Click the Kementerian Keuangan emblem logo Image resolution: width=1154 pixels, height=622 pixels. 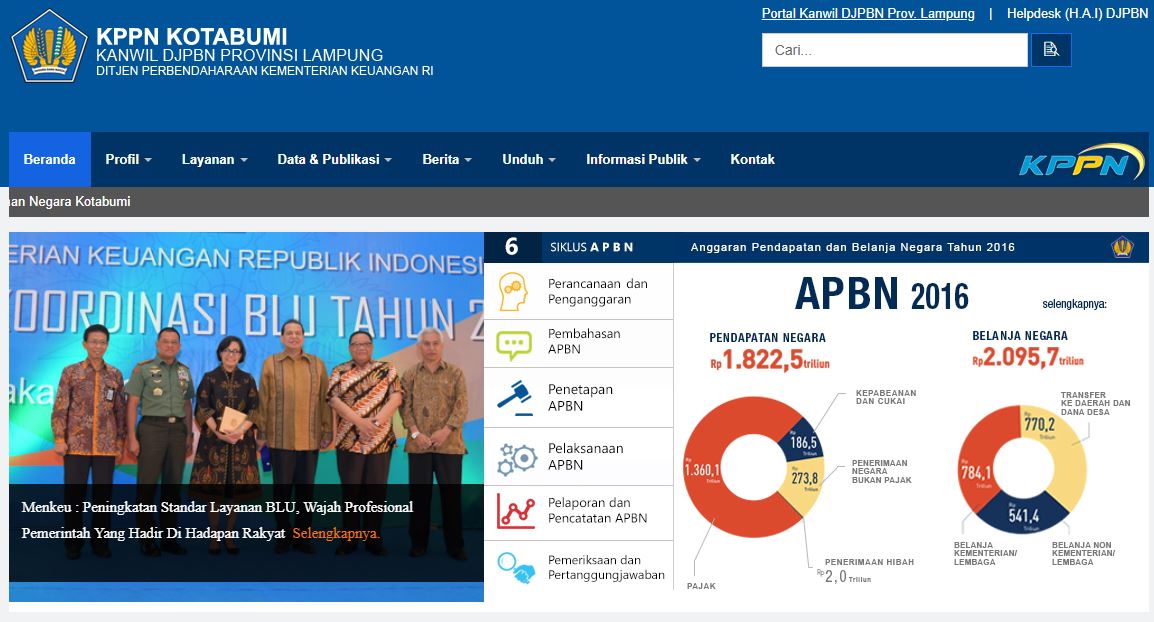pos(49,46)
